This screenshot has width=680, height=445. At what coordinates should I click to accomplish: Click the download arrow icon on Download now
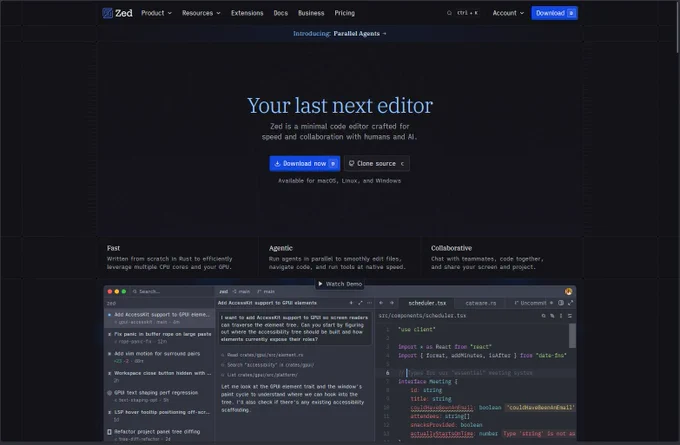(277, 164)
